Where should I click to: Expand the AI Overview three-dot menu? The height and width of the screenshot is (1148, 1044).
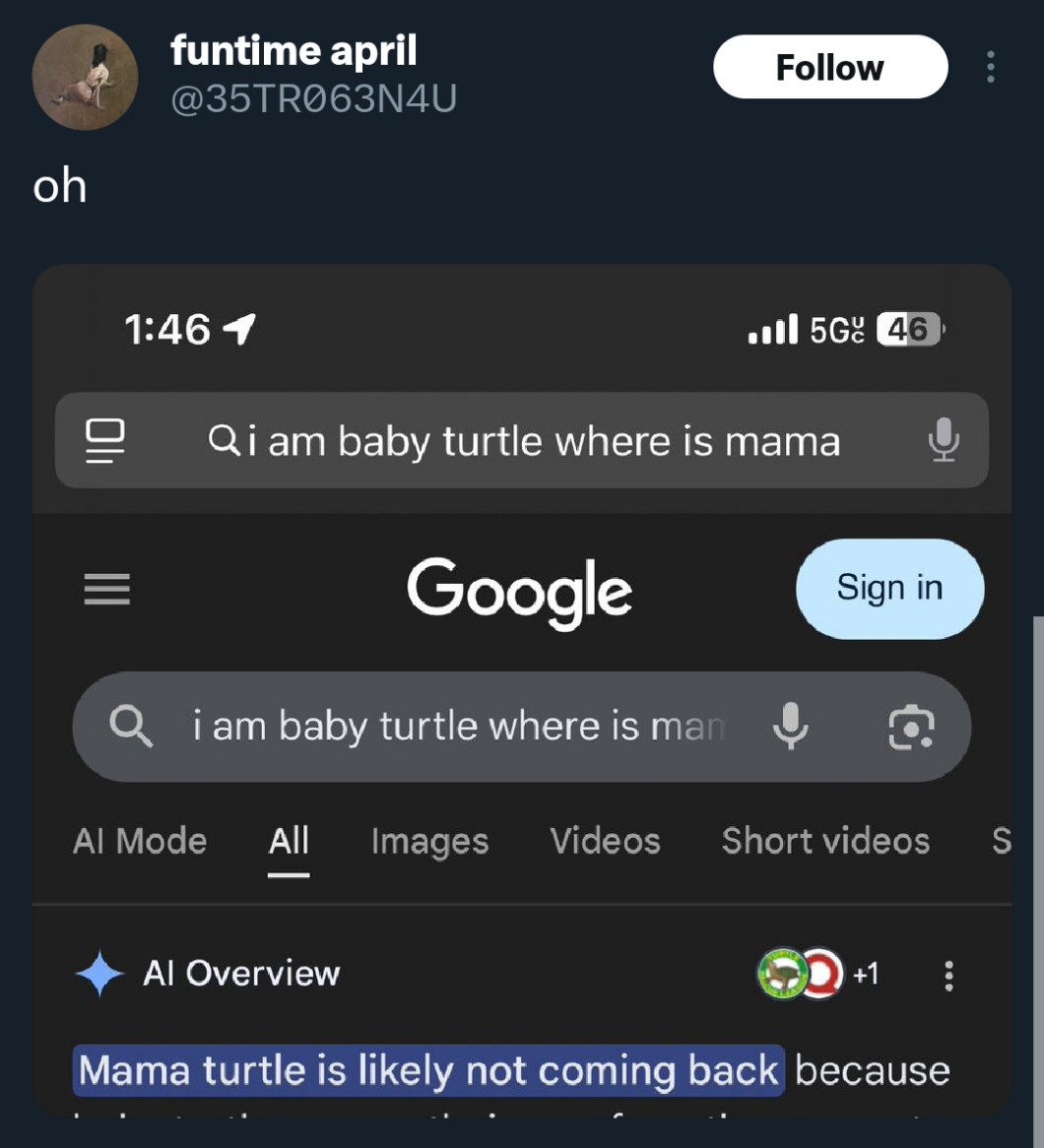pyautogui.click(x=948, y=975)
